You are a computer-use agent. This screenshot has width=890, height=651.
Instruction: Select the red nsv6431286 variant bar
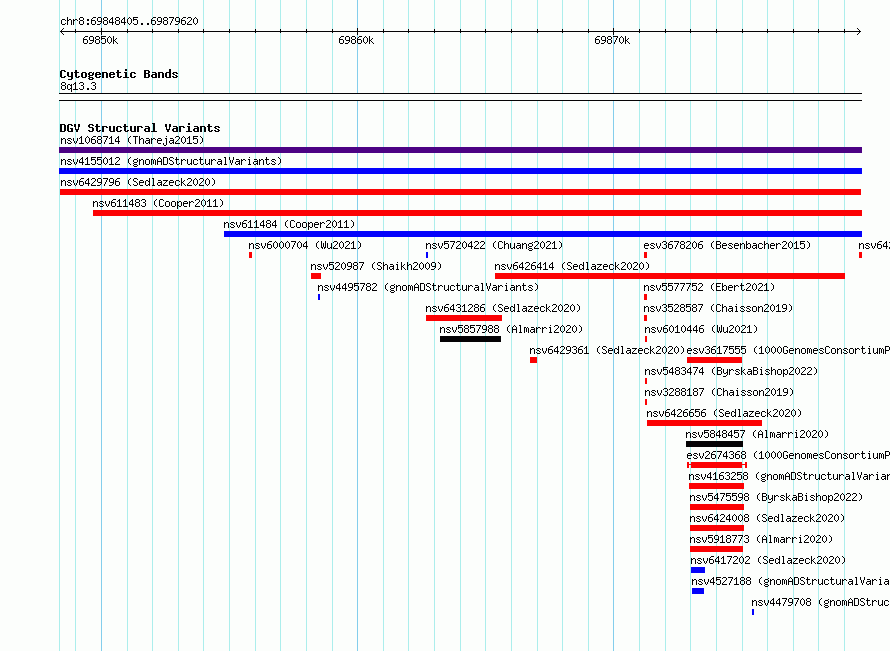464,318
